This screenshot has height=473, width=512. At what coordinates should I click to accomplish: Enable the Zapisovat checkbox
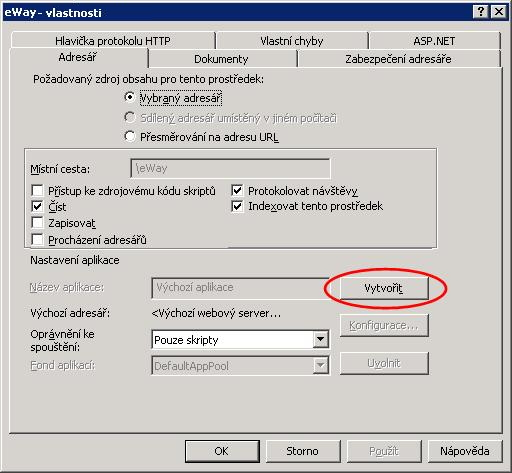[37, 223]
